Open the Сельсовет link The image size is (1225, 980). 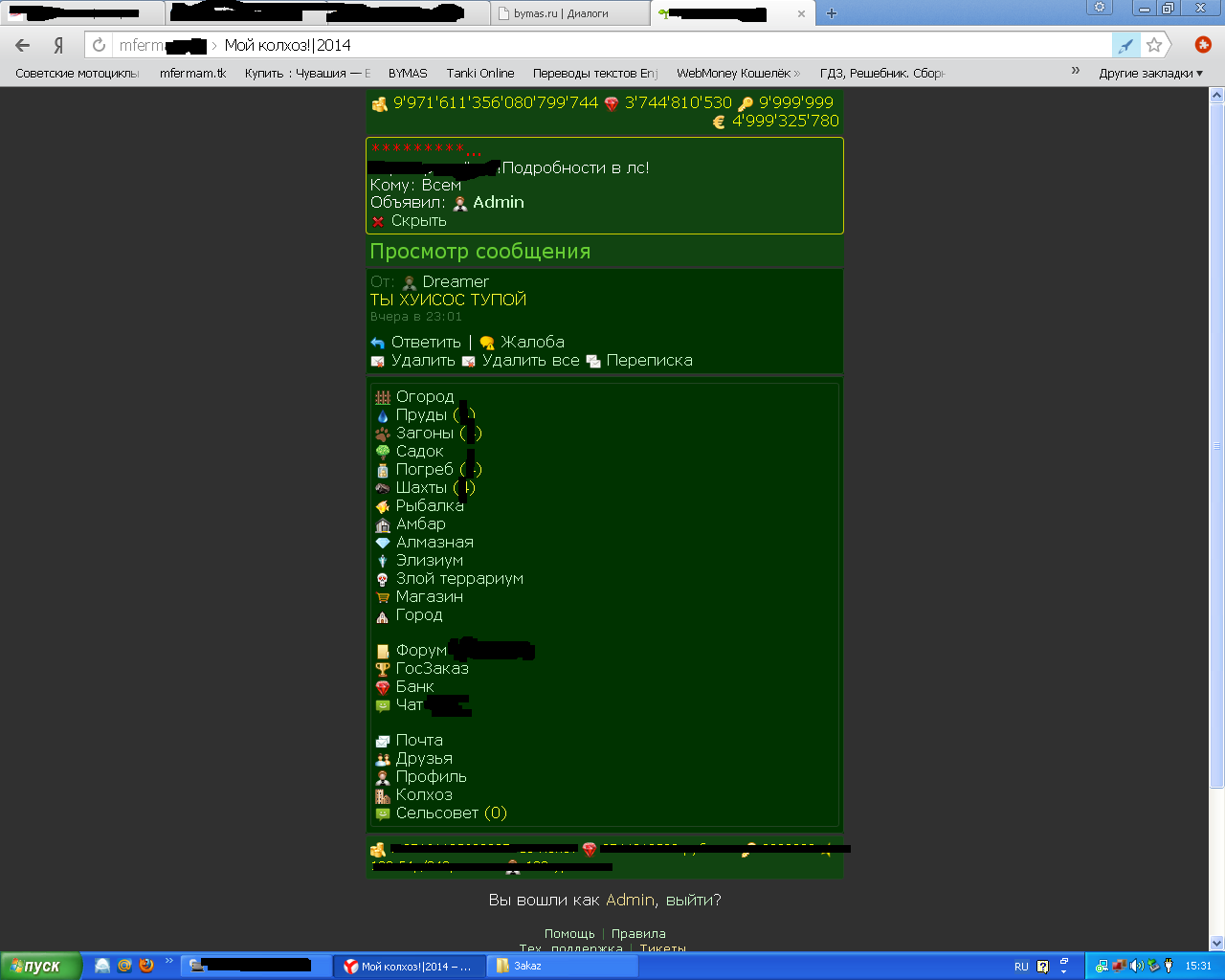pyautogui.click(x=436, y=813)
